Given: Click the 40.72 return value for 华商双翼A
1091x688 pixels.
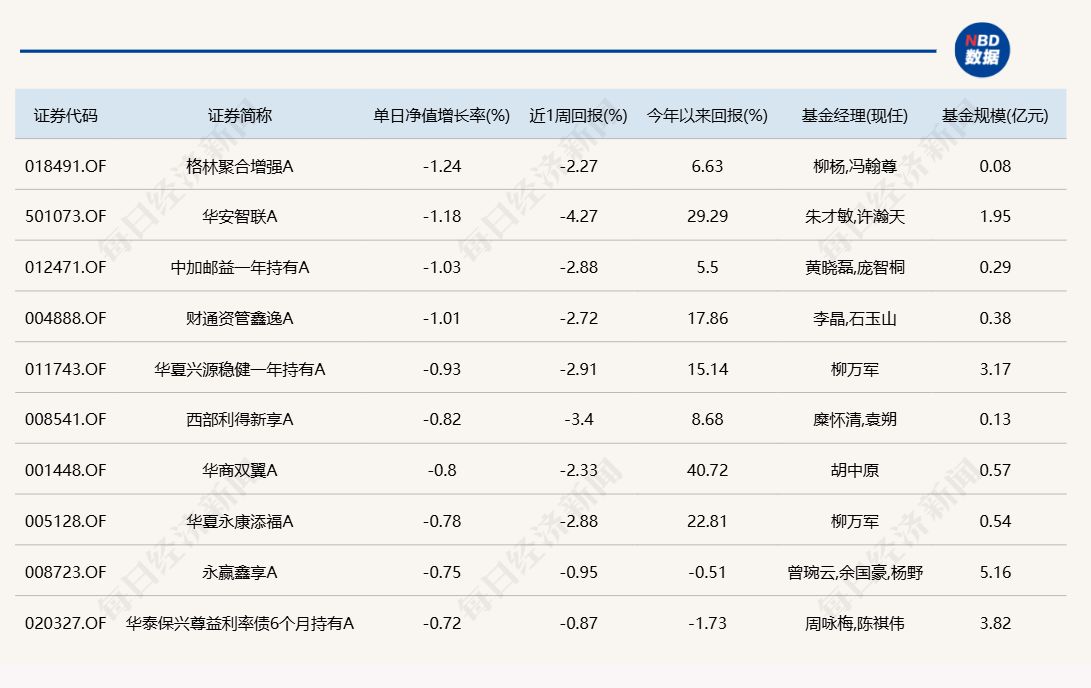Looking at the screenshot, I should click(707, 471).
